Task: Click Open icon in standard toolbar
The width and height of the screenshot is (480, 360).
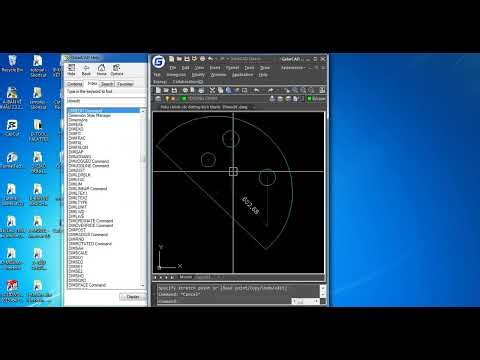Action: point(166,90)
